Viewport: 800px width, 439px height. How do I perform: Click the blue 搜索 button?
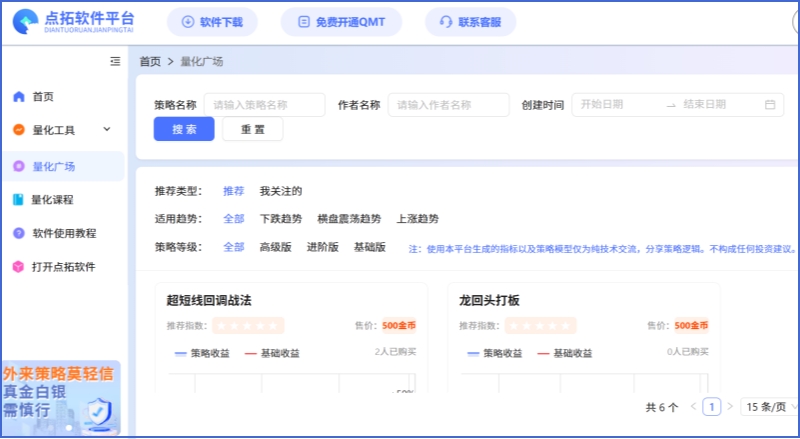point(184,129)
